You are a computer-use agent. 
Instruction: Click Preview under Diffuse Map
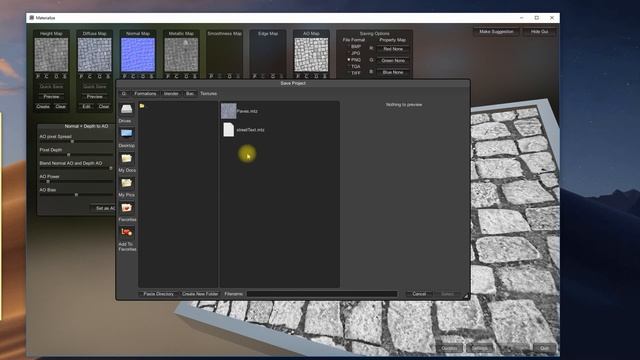click(95, 97)
